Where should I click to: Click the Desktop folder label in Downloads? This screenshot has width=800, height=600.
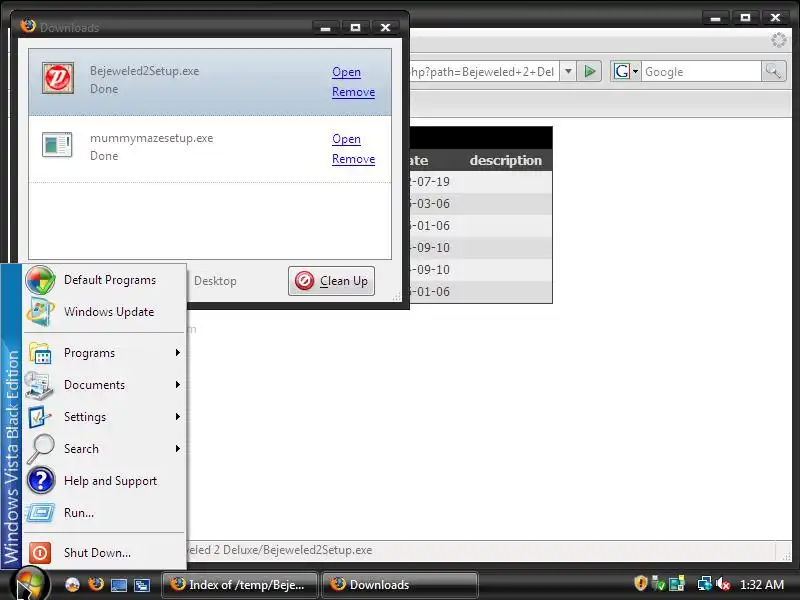pyautogui.click(x=215, y=281)
